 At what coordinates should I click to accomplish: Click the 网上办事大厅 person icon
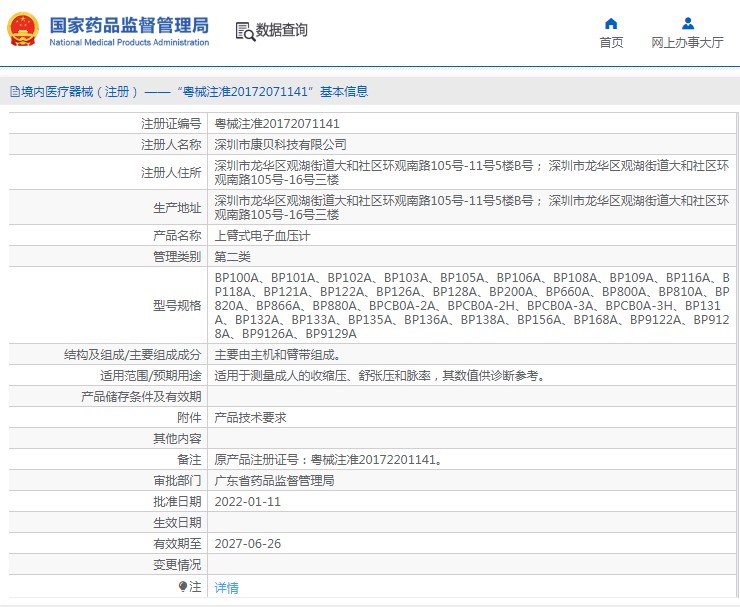click(687, 23)
